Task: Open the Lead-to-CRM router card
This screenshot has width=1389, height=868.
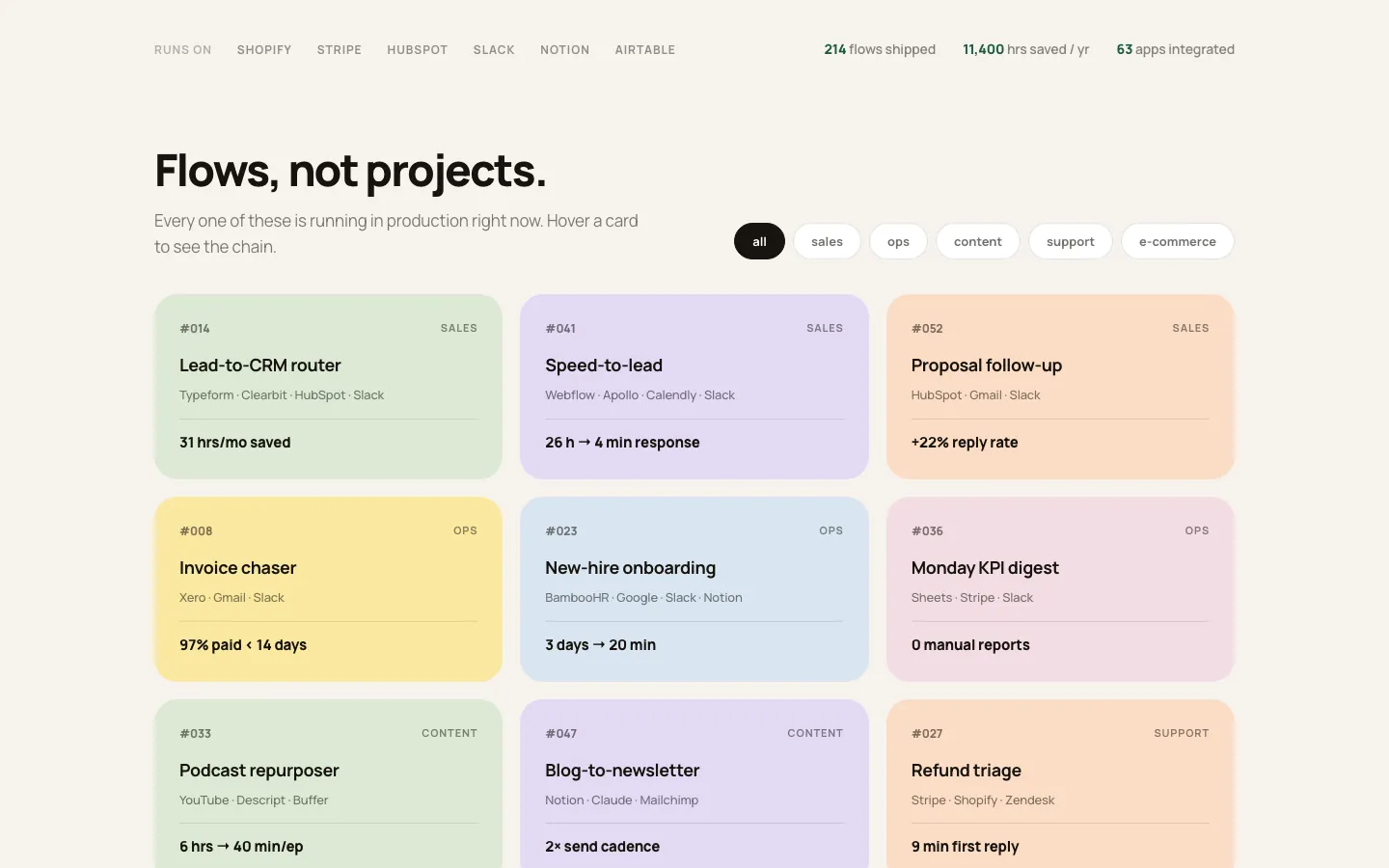Action: click(328, 387)
